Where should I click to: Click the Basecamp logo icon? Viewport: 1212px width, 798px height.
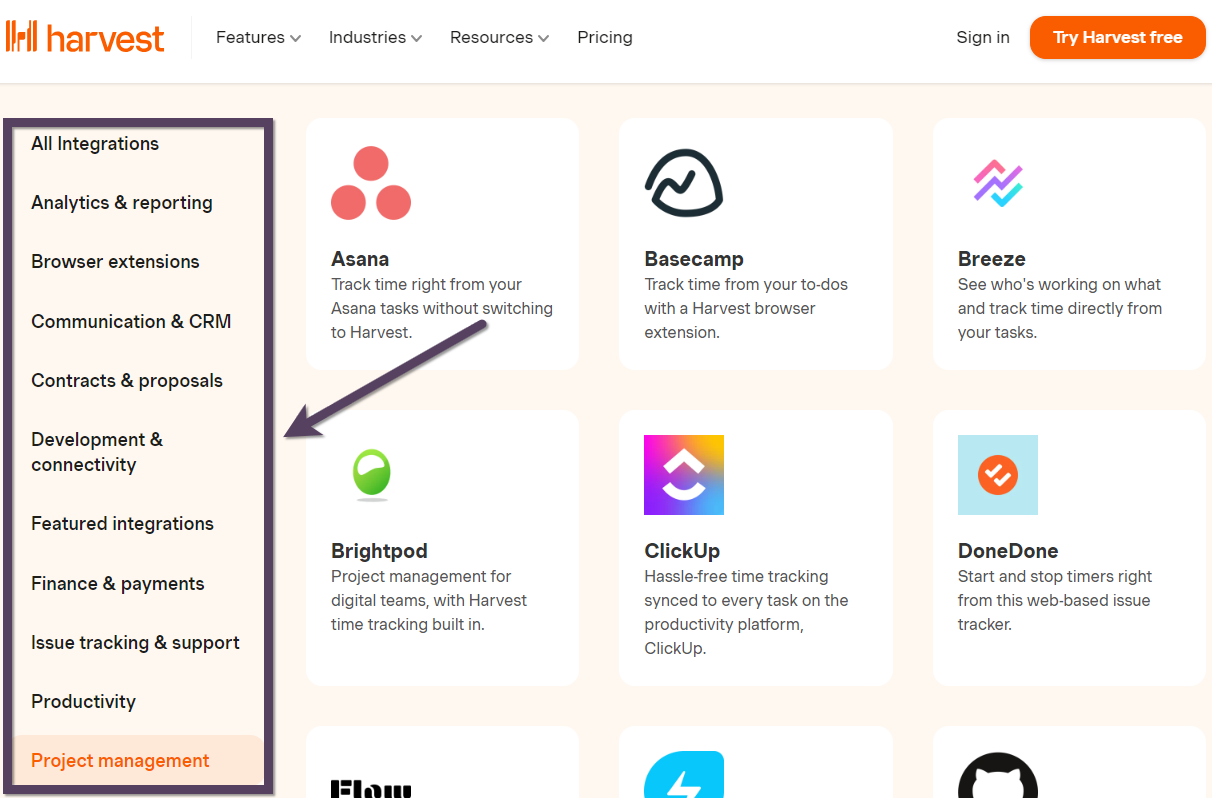point(684,183)
